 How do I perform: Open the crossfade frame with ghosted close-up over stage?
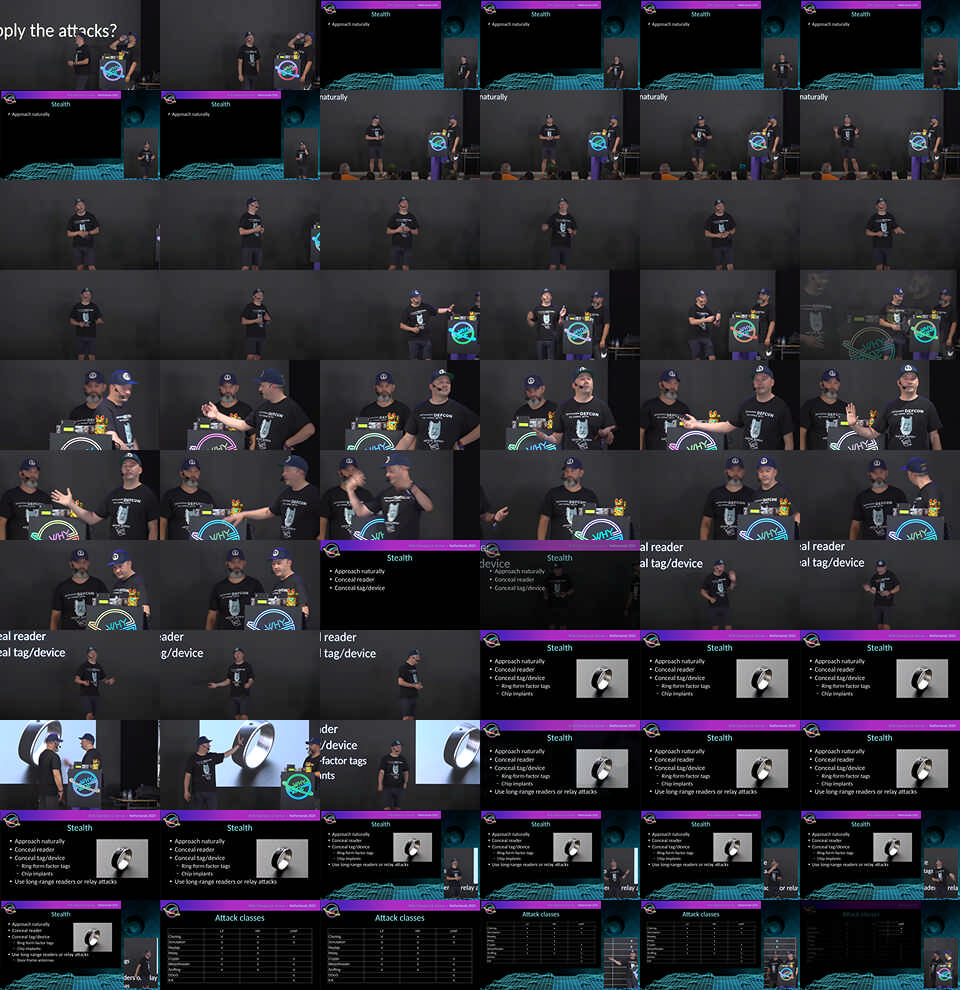pos(880,315)
